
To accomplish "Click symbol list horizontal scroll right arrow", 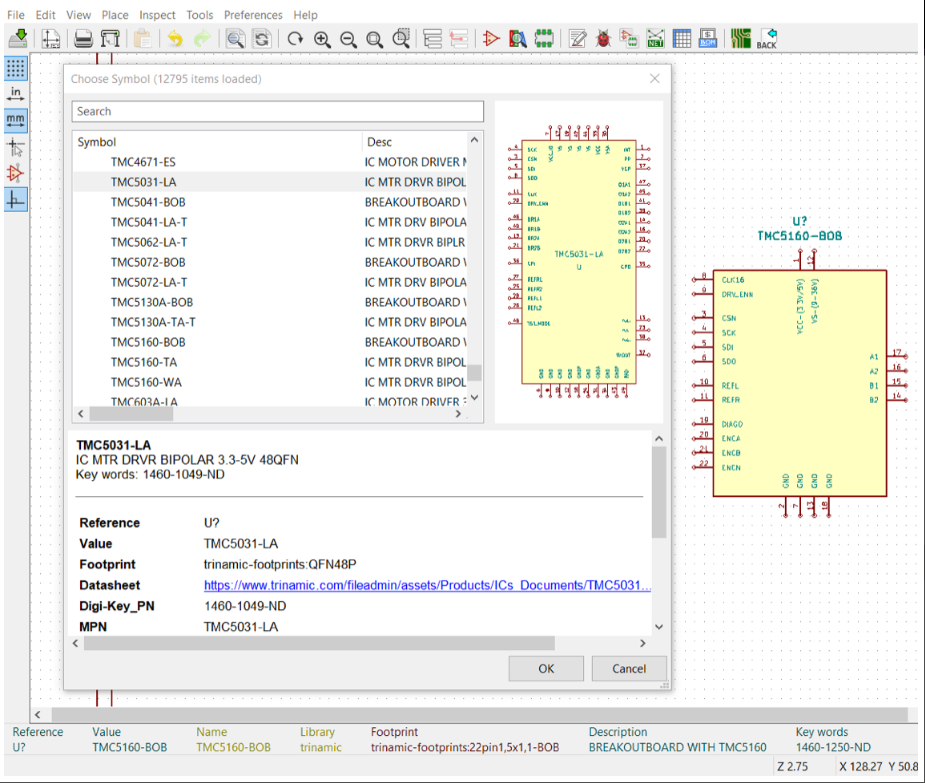I will pos(458,414).
